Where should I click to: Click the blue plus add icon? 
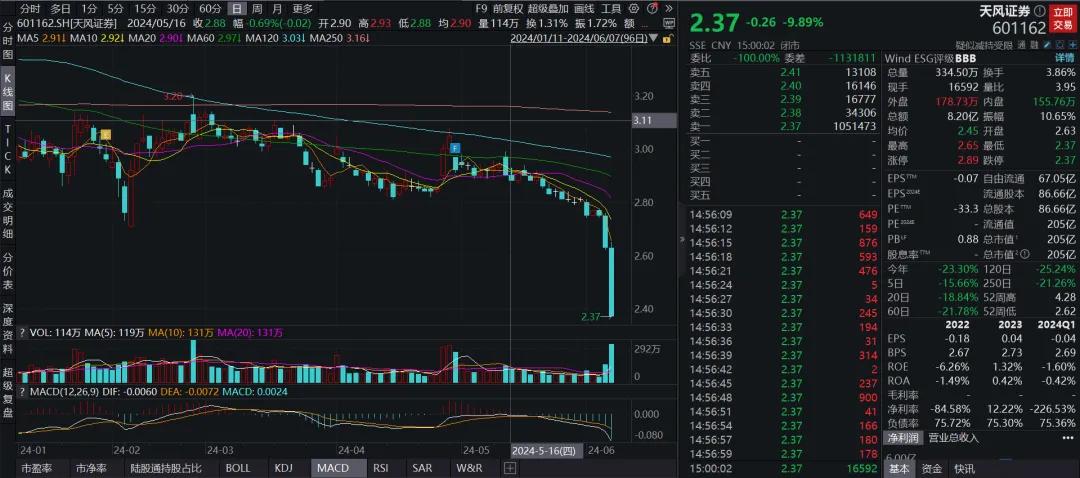(x=1073, y=45)
